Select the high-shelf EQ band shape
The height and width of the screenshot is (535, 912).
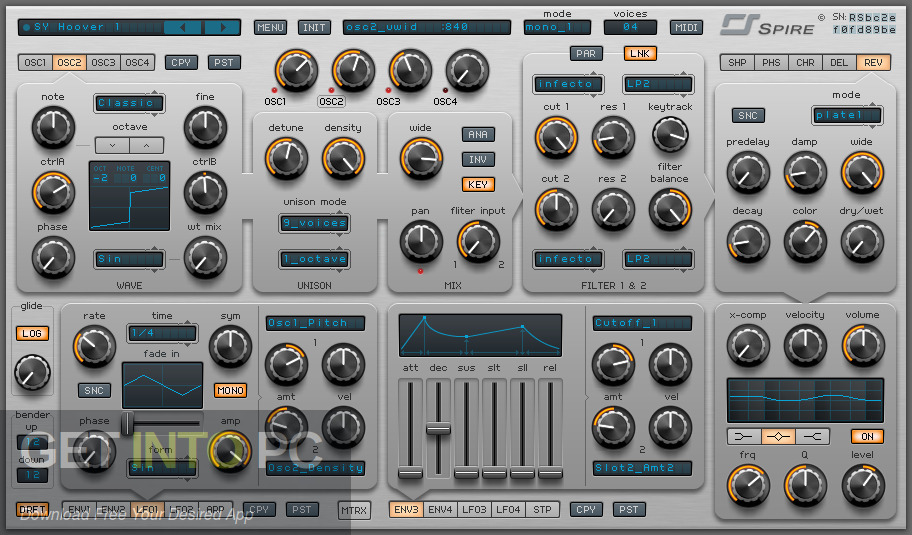tap(813, 436)
